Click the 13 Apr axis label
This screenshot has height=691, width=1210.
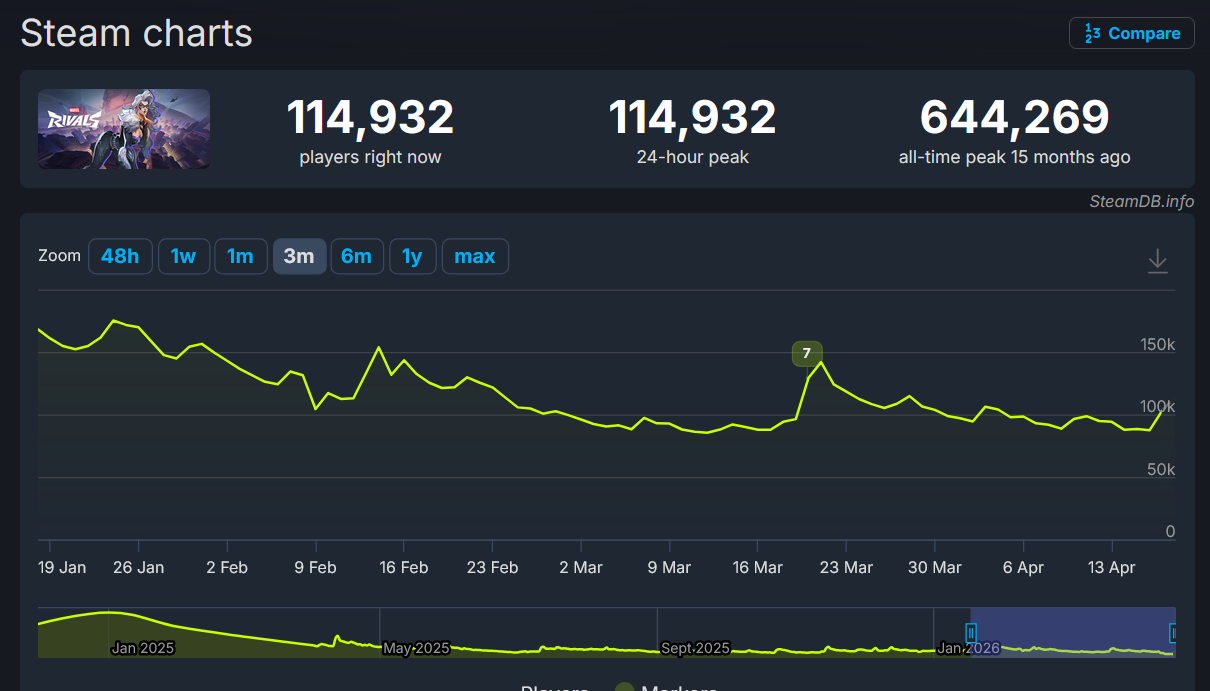pos(1111,567)
